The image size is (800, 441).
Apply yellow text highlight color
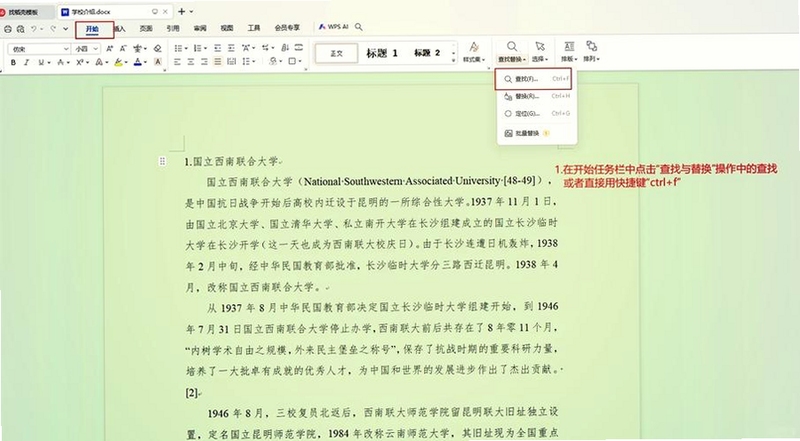point(118,62)
